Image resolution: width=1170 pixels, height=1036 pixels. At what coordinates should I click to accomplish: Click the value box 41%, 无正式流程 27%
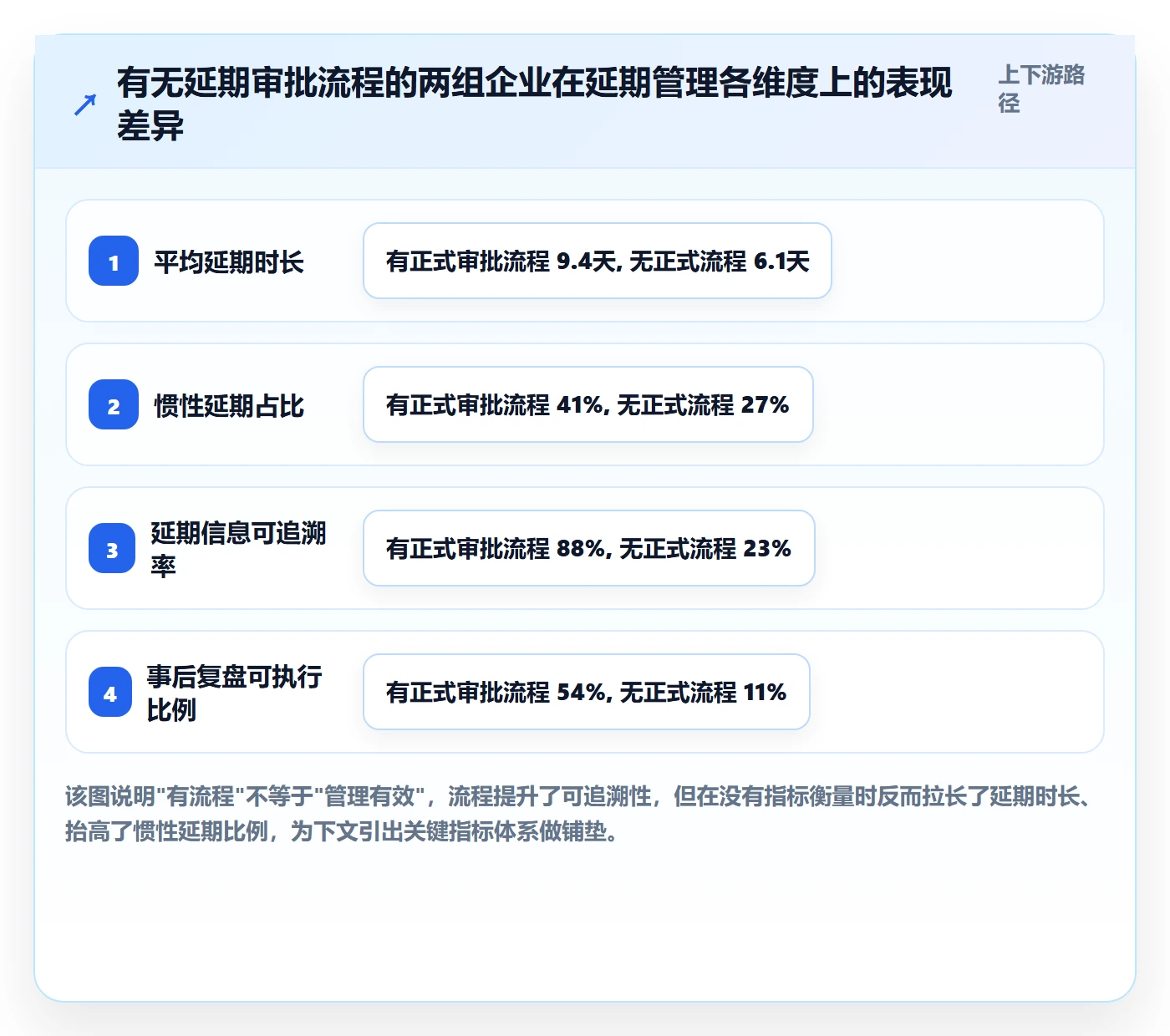[588, 404]
